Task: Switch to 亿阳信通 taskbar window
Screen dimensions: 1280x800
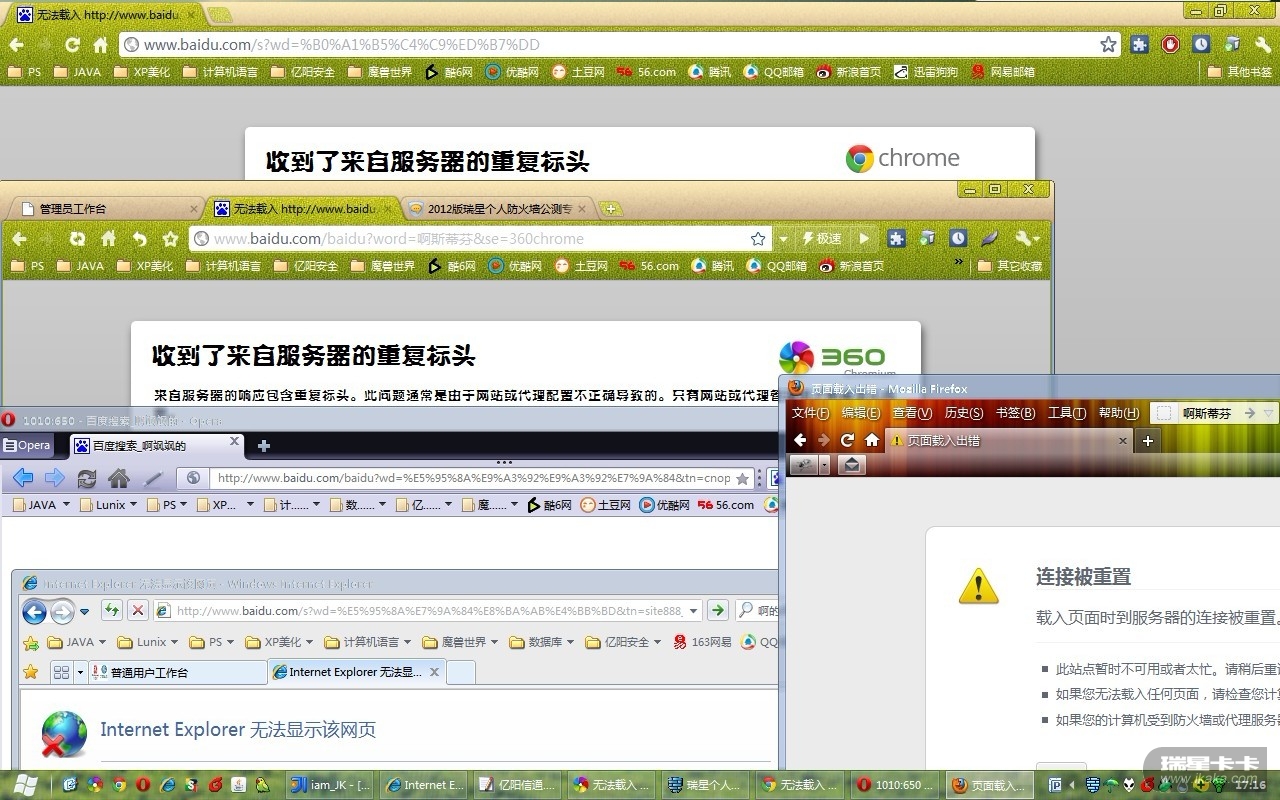Action: click(518, 785)
